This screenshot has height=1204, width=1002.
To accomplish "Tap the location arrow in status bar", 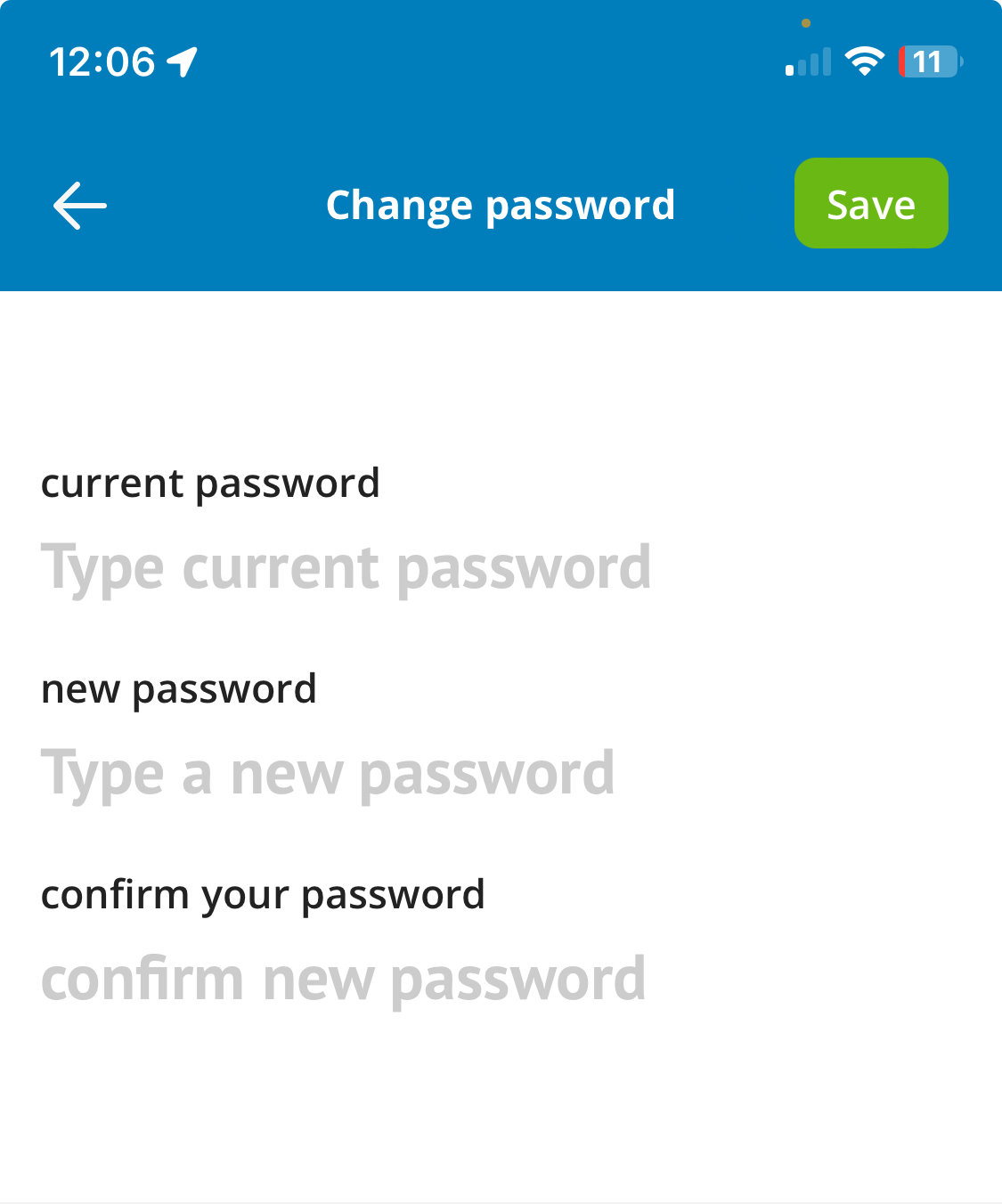I will pos(183,62).
